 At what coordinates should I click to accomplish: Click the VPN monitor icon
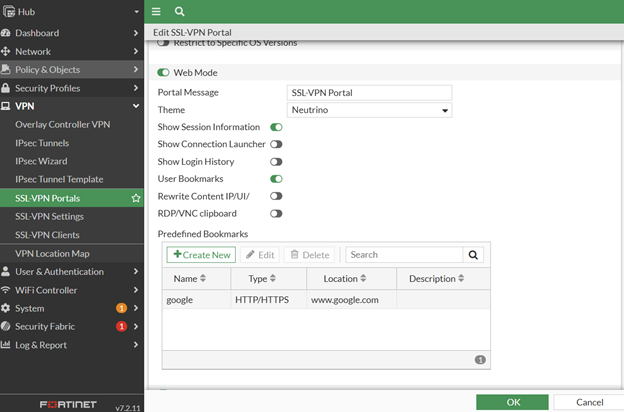(6, 106)
